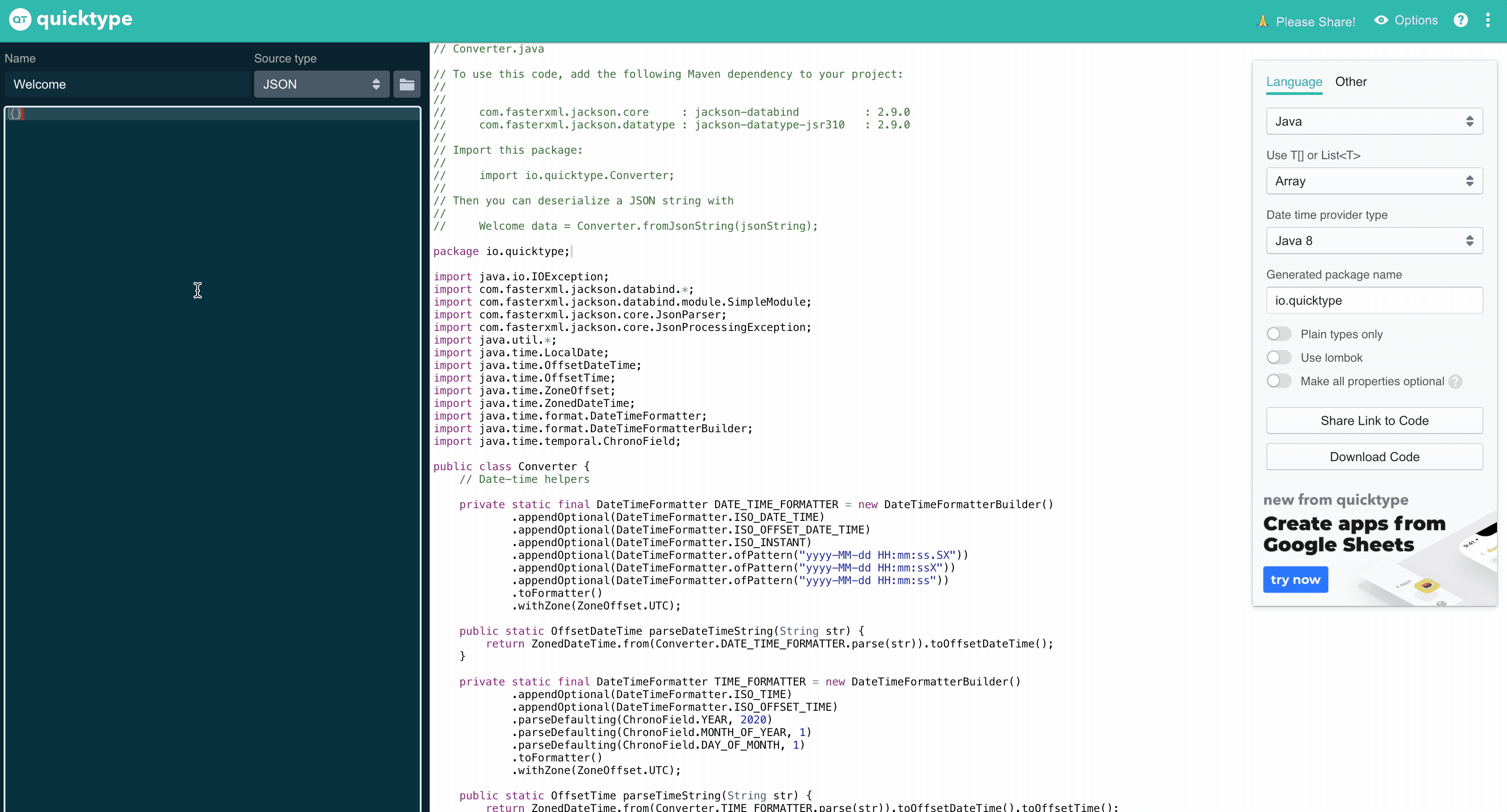Click the JSON braces gutter icon

coord(14,114)
